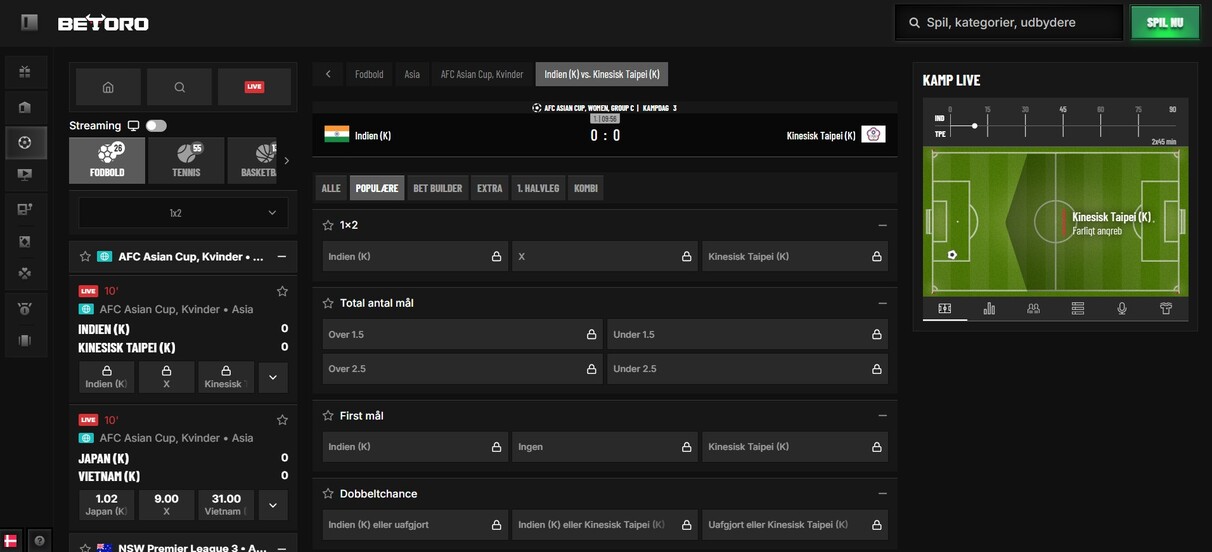
Task: Select the Tennis sport icon
Action: point(186,160)
